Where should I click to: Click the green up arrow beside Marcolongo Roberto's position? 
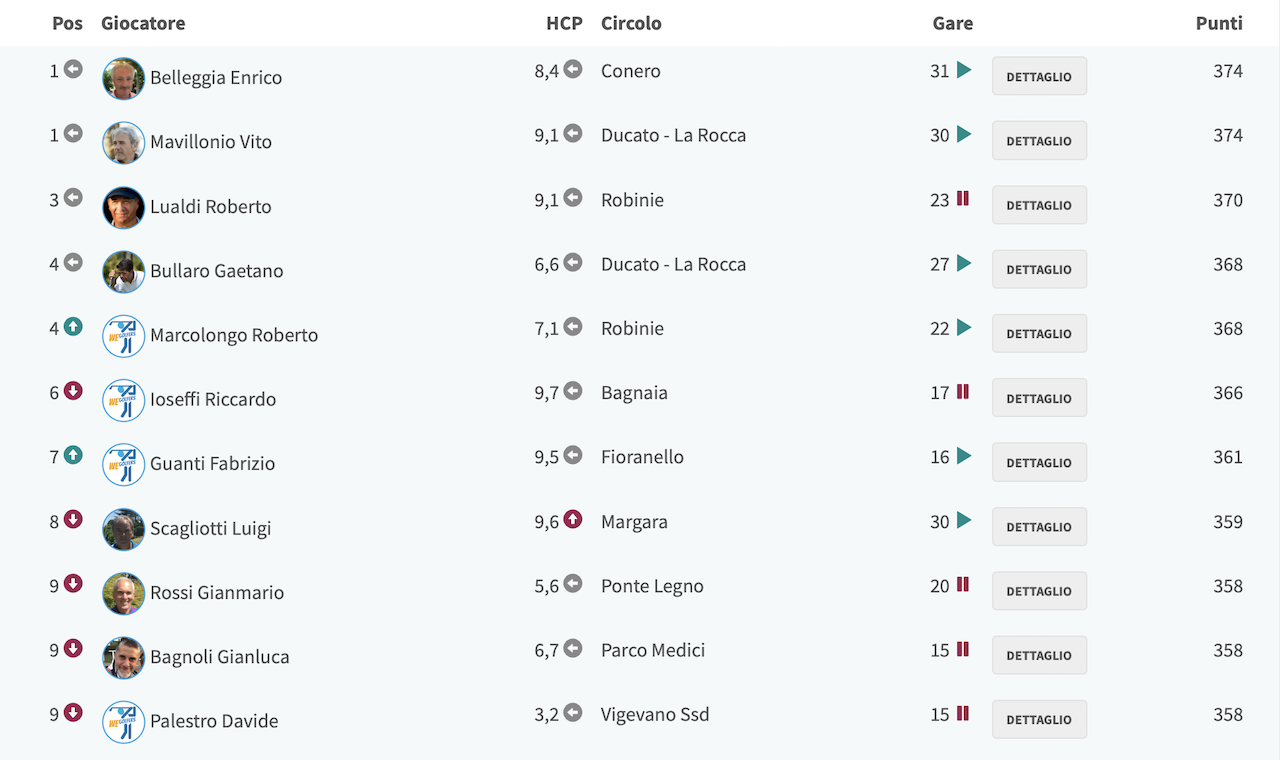73,326
